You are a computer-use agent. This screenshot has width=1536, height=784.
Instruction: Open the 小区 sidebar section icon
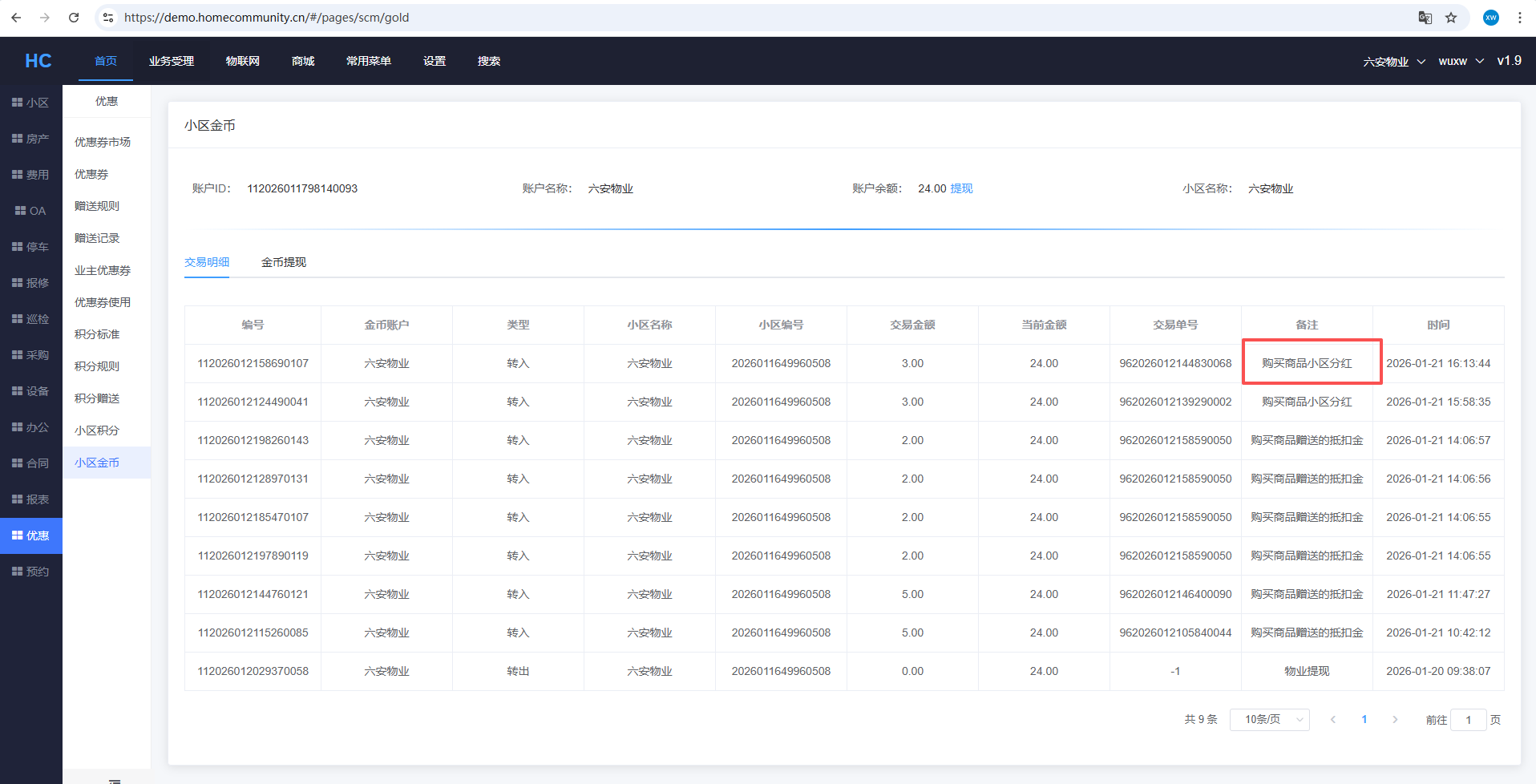(17, 103)
